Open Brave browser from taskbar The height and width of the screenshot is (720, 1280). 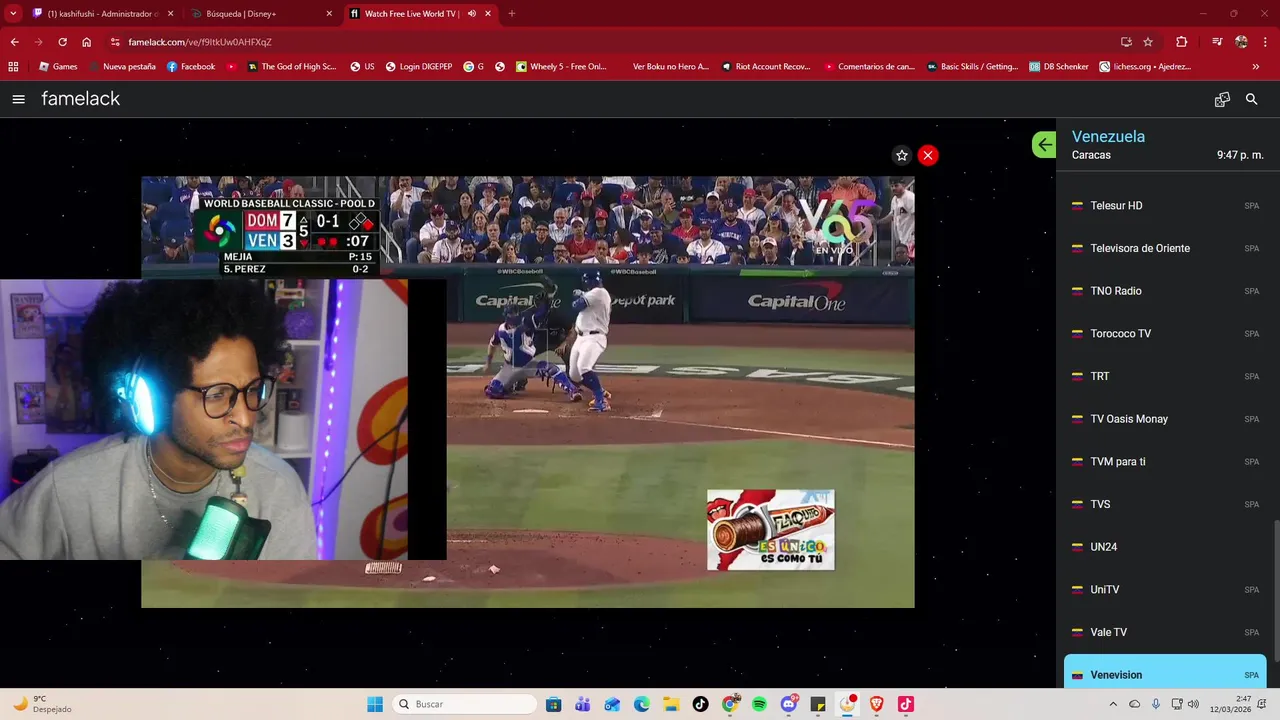pyautogui.click(x=877, y=704)
